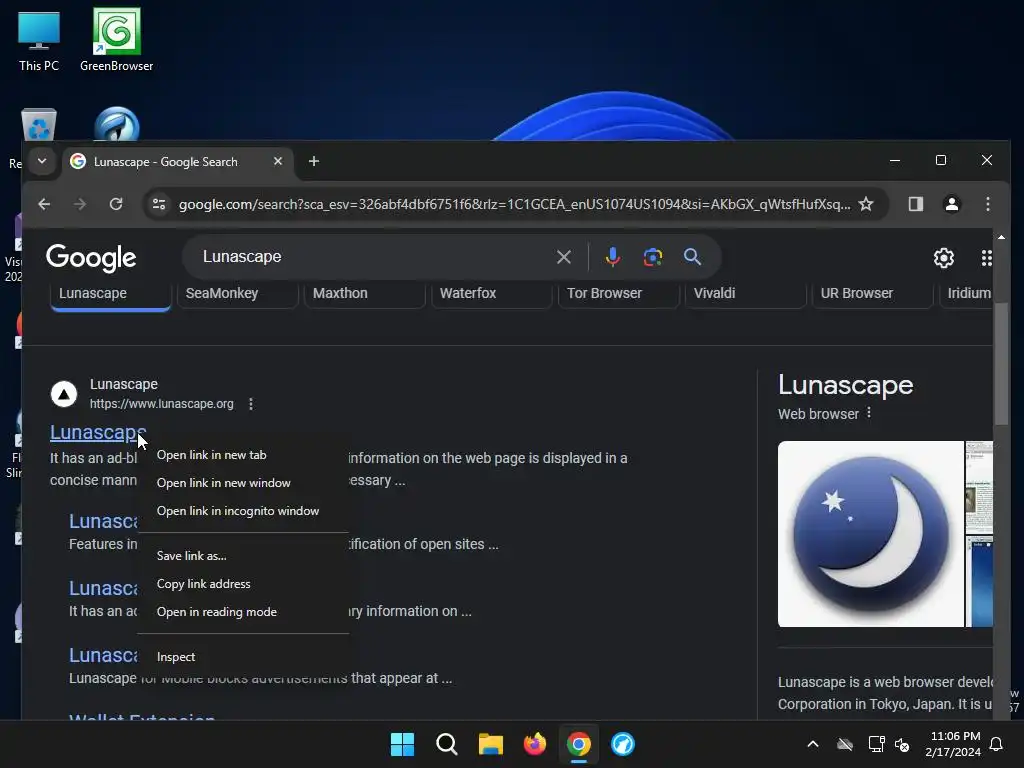Viewport: 1024px width, 768px height.
Task: Toggle the Chrome side panel
Action: pyautogui.click(x=916, y=204)
